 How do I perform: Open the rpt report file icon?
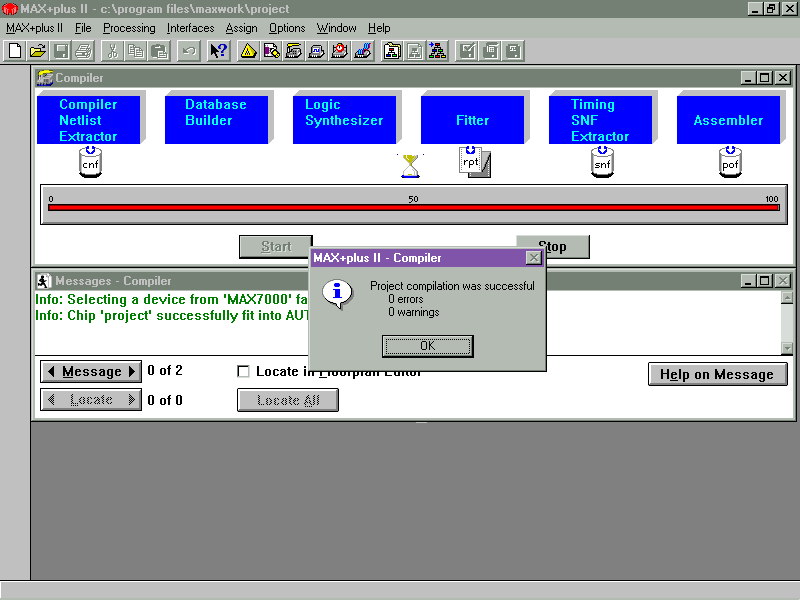click(x=474, y=162)
